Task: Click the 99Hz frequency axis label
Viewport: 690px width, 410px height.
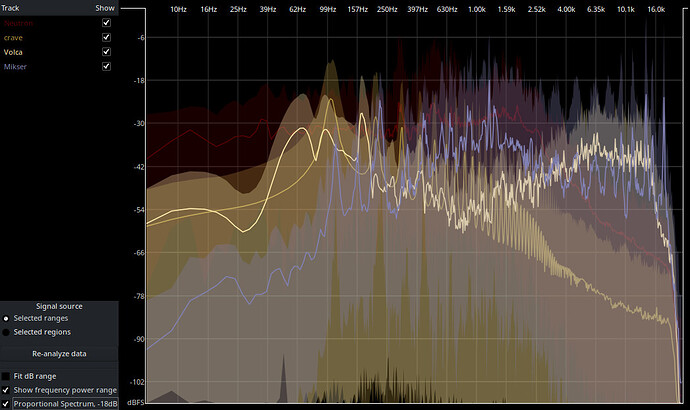Action: click(327, 9)
